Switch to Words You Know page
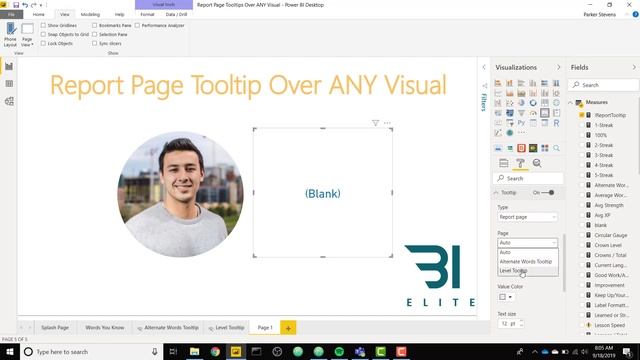The width and height of the screenshot is (640, 360). coord(104,327)
